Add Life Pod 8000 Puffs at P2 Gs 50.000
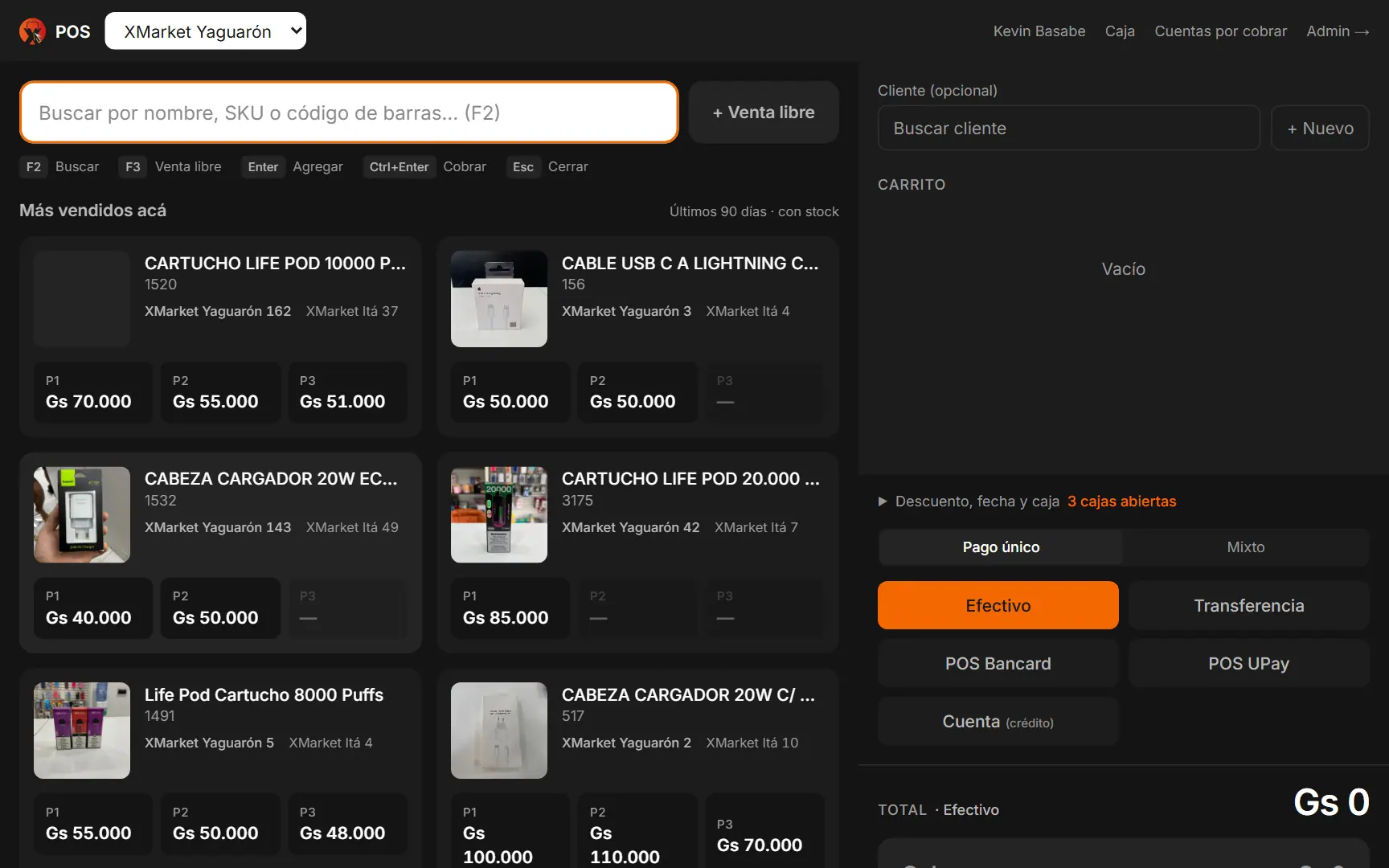This screenshot has height=868, width=1389. 220,824
